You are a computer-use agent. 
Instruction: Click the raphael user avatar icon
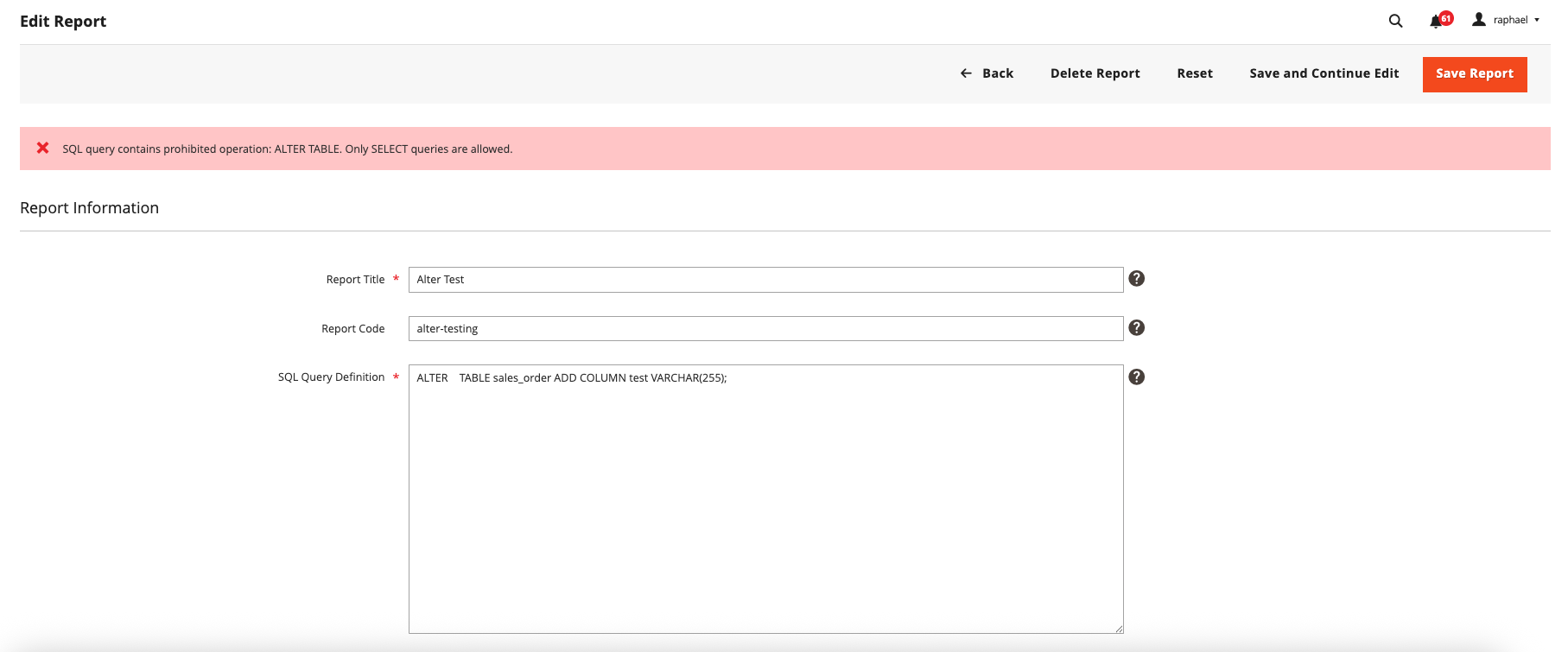(x=1479, y=20)
